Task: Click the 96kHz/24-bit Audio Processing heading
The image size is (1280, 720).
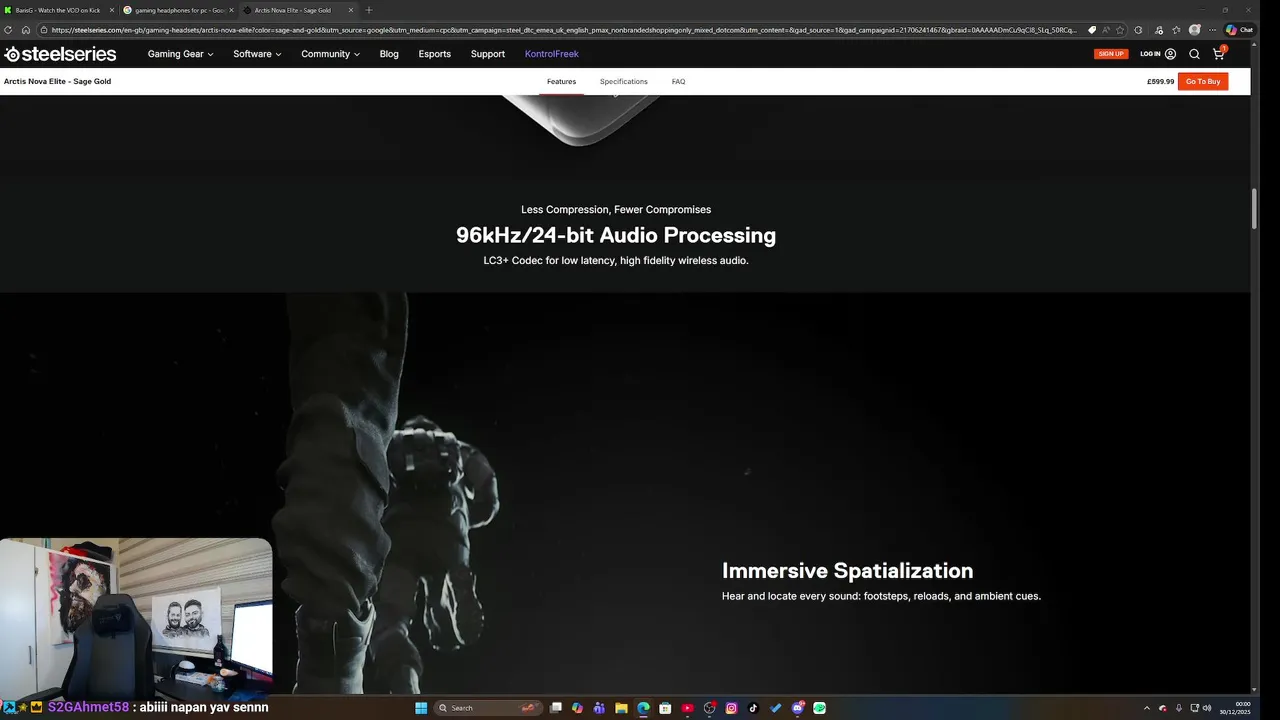Action: point(616,235)
